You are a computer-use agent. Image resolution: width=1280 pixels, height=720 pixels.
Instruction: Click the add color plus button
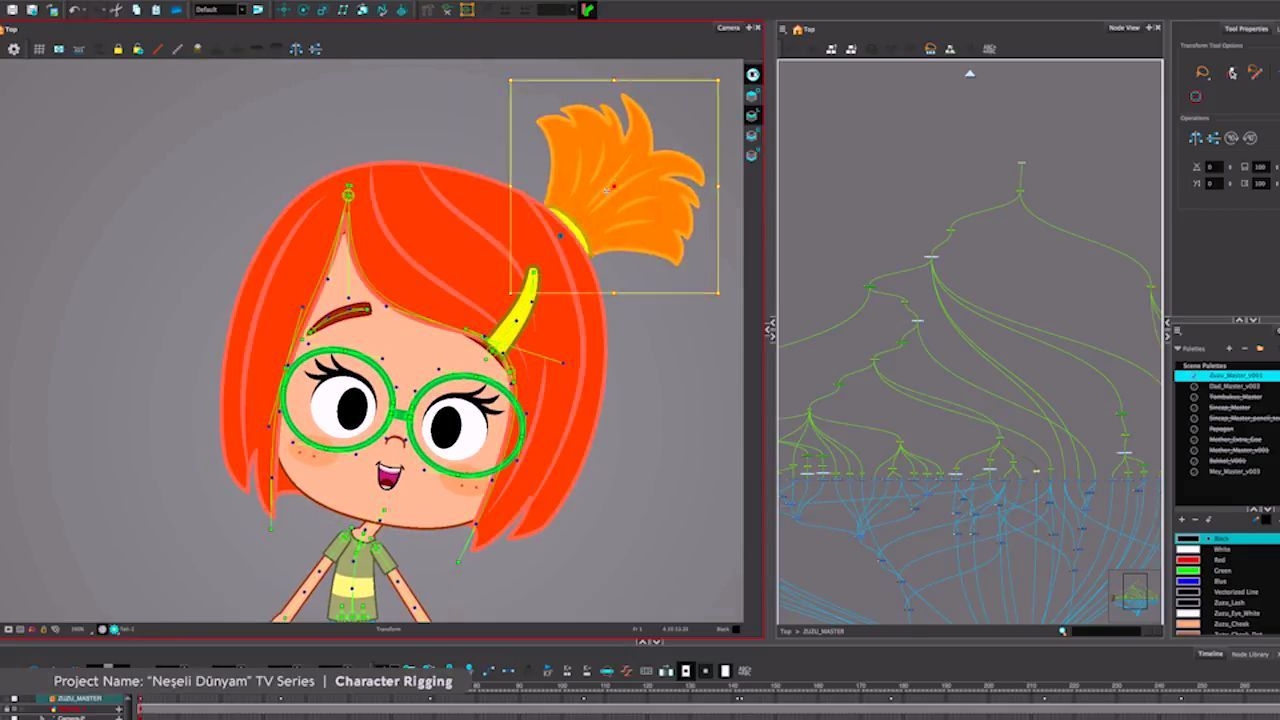point(1182,519)
